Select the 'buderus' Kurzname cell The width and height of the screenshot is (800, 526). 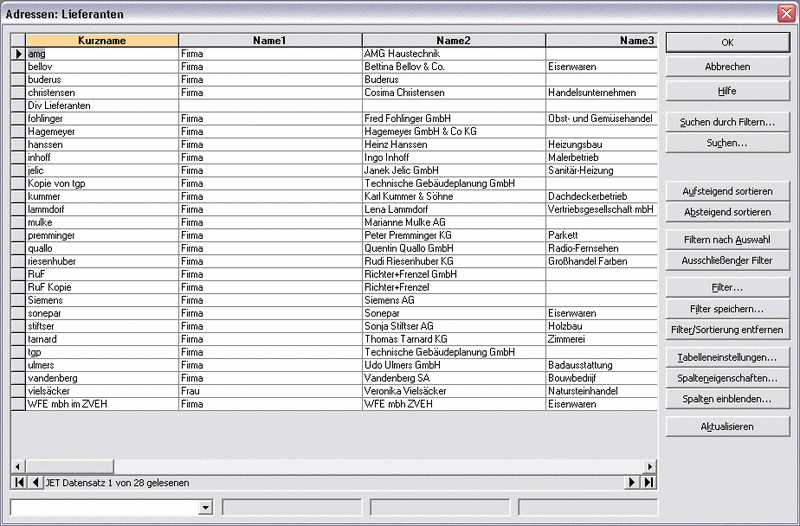102,80
